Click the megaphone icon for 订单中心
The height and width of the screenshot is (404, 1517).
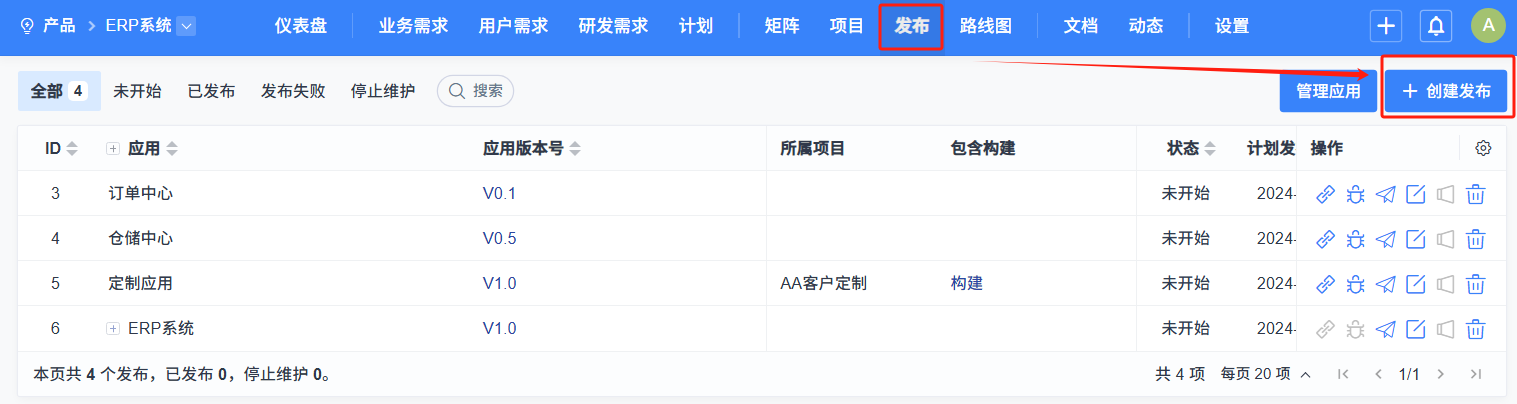pyautogui.click(x=1445, y=194)
